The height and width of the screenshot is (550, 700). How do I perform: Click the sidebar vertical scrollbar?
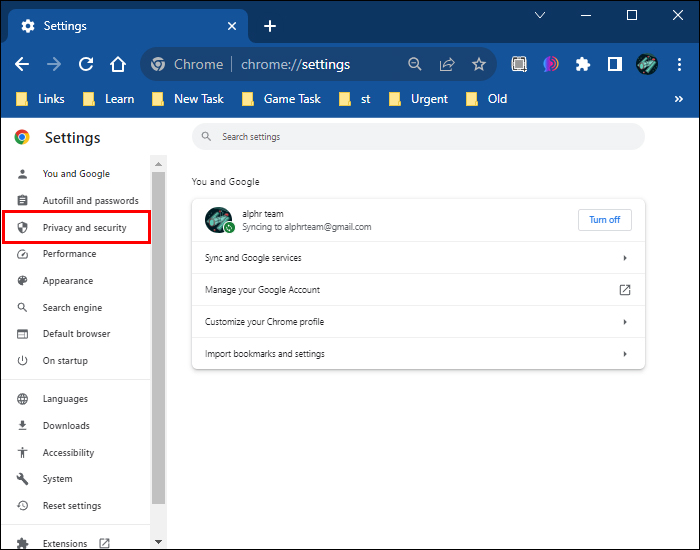[x=158, y=340]
